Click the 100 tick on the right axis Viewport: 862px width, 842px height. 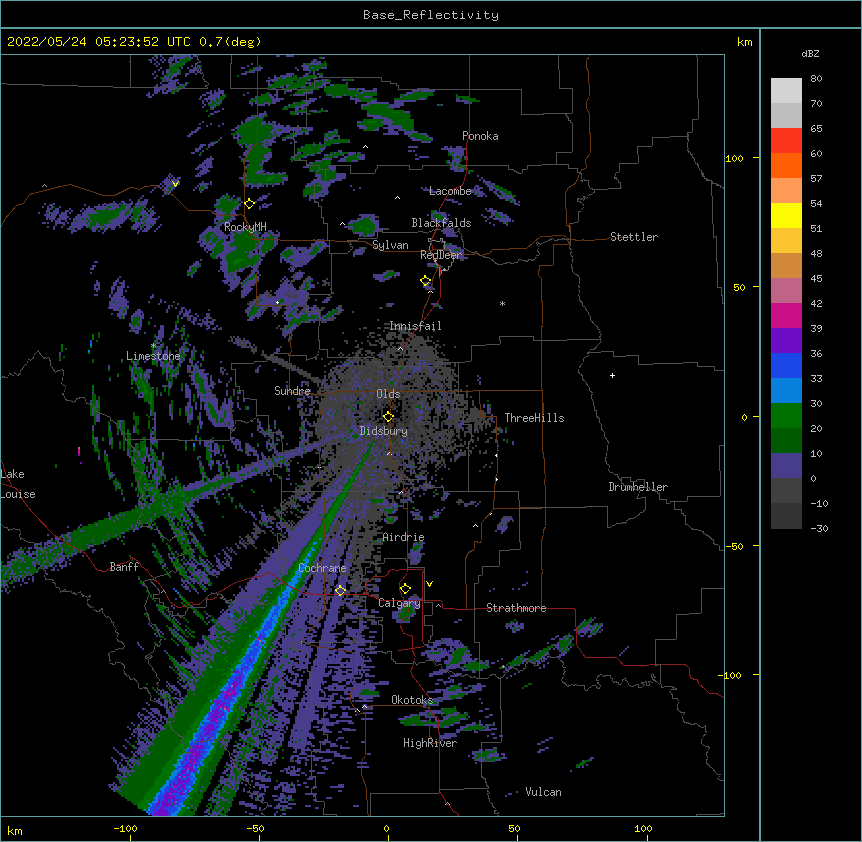click(x=734, y=158)
